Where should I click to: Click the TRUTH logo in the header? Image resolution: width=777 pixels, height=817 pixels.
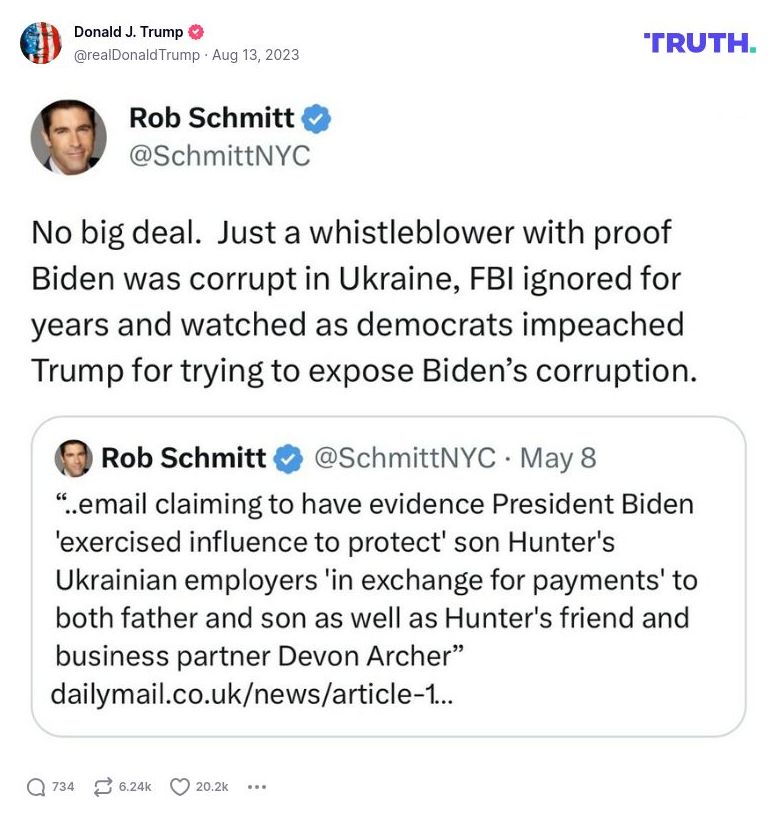[698, 43]
